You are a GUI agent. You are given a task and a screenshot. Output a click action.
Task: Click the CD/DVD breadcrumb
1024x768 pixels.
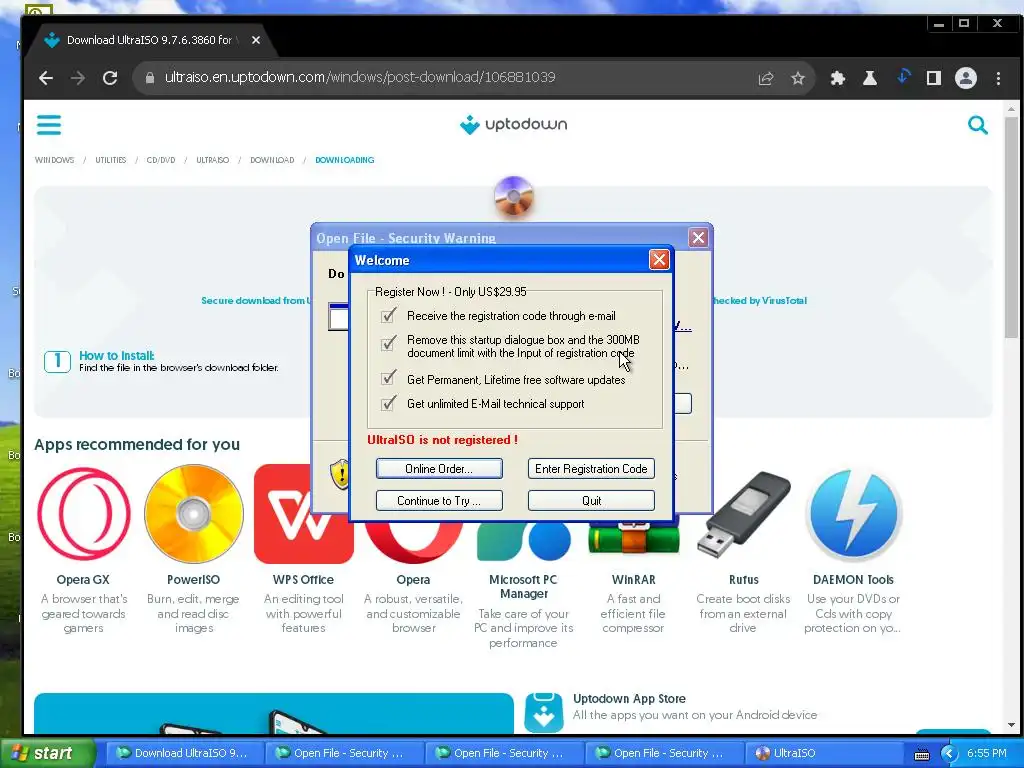(161, 160)
